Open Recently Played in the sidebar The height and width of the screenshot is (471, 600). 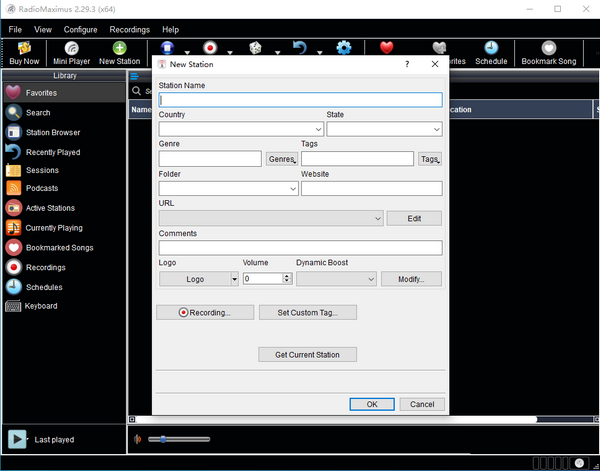53,152
